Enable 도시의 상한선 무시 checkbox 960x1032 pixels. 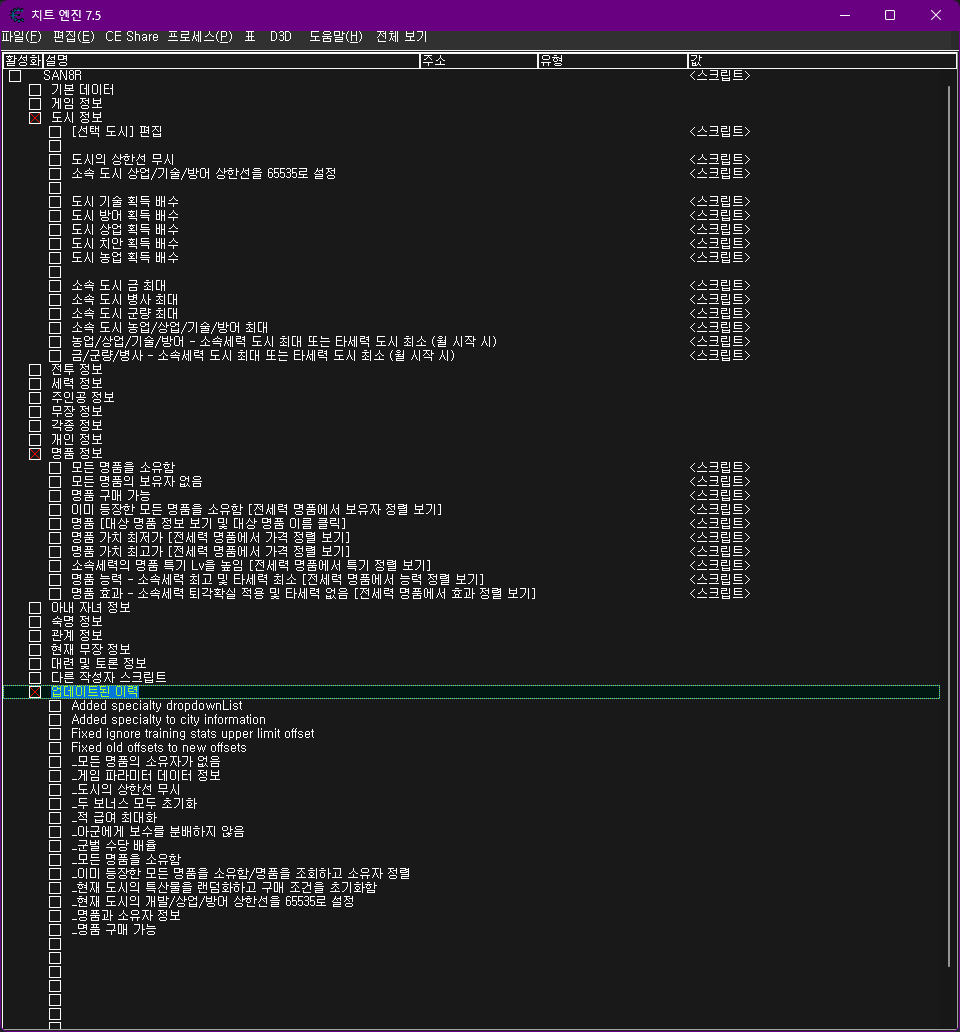(x=55, y=160)
